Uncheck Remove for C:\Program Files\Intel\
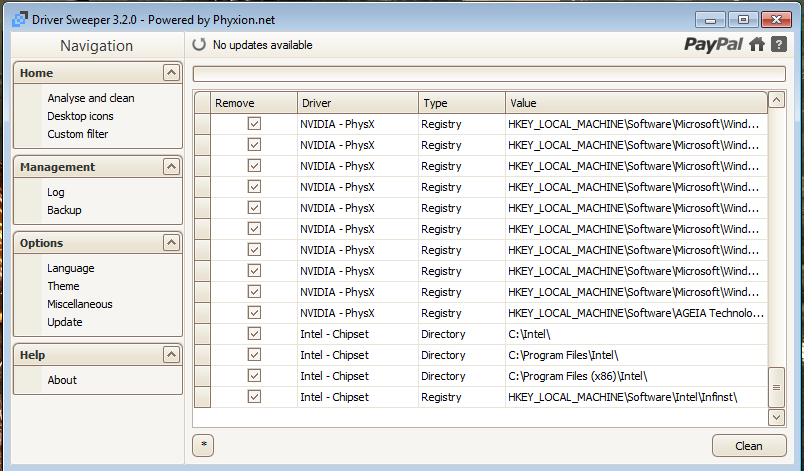The image size is (804, 471). tap(254, 355)
